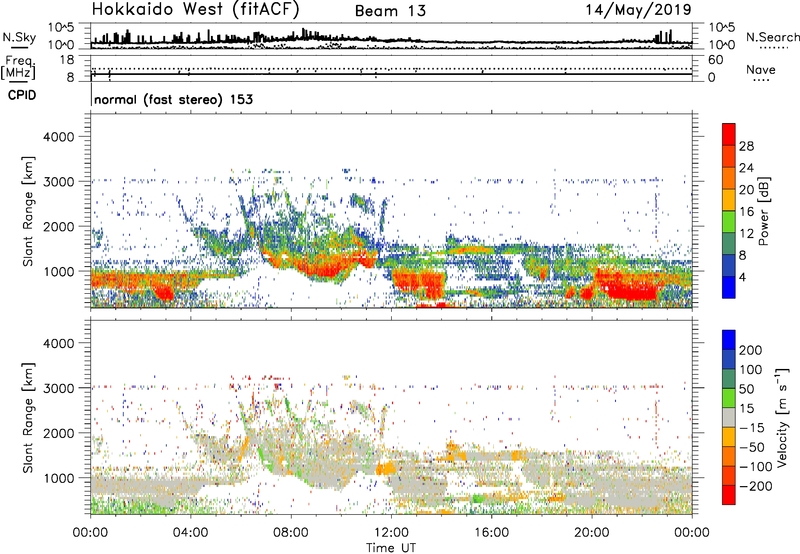The image size is (800, 554).
Task: Select the 12:00 time axis tick
Action: [x=391, y=531]
